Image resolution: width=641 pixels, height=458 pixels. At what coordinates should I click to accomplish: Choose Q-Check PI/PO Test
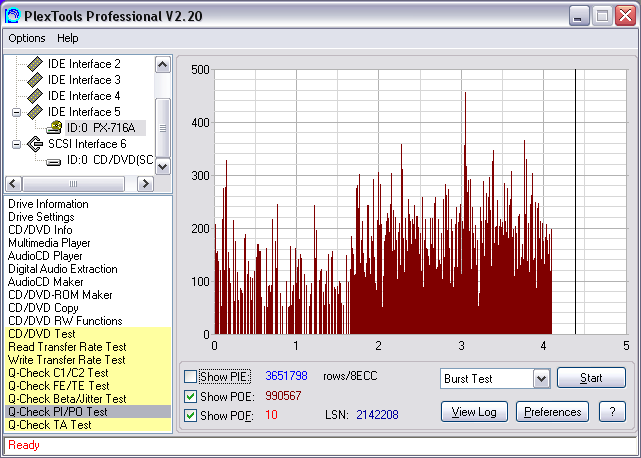click(58, 412)
